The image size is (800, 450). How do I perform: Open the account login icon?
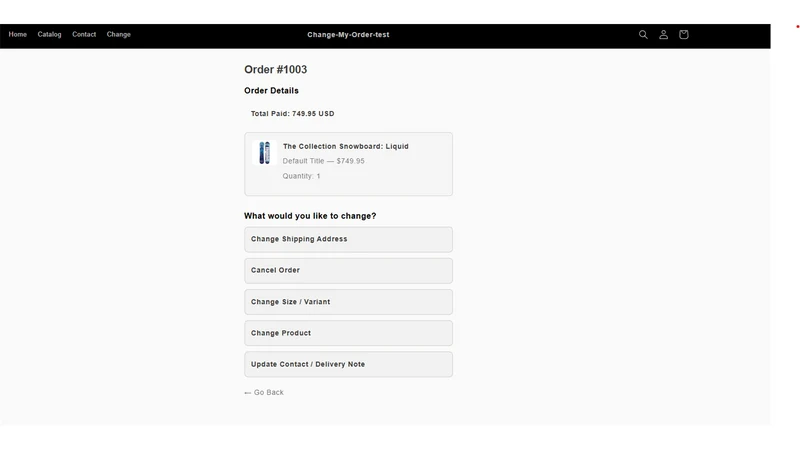(663, 35)
